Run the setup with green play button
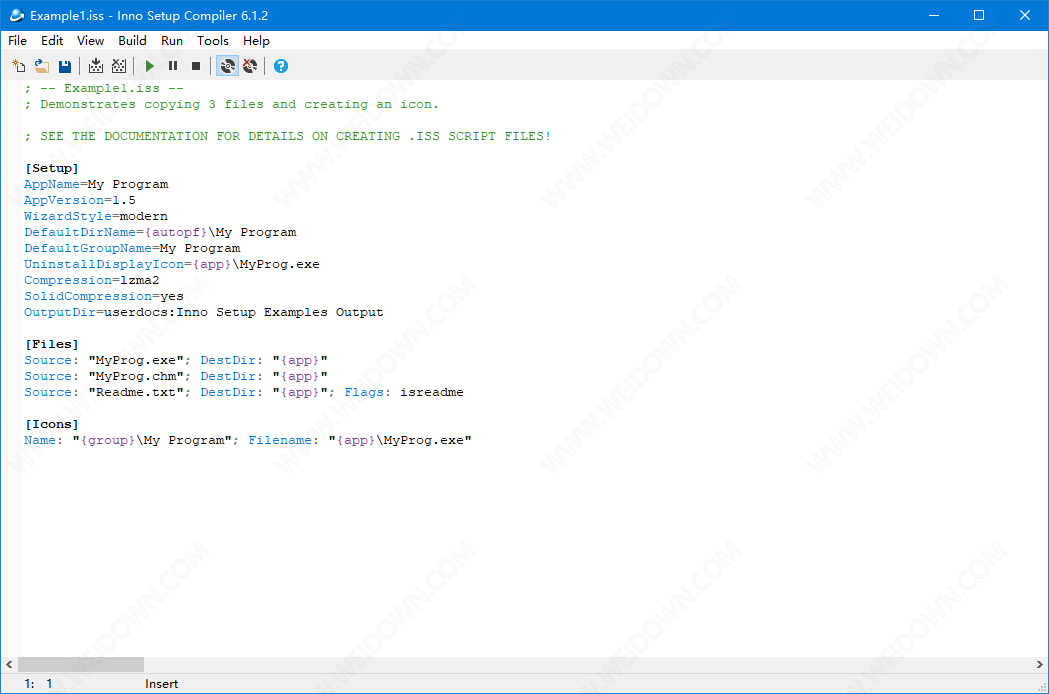Viewport: 1049px width, 694px height. click(x=150, y=66)
